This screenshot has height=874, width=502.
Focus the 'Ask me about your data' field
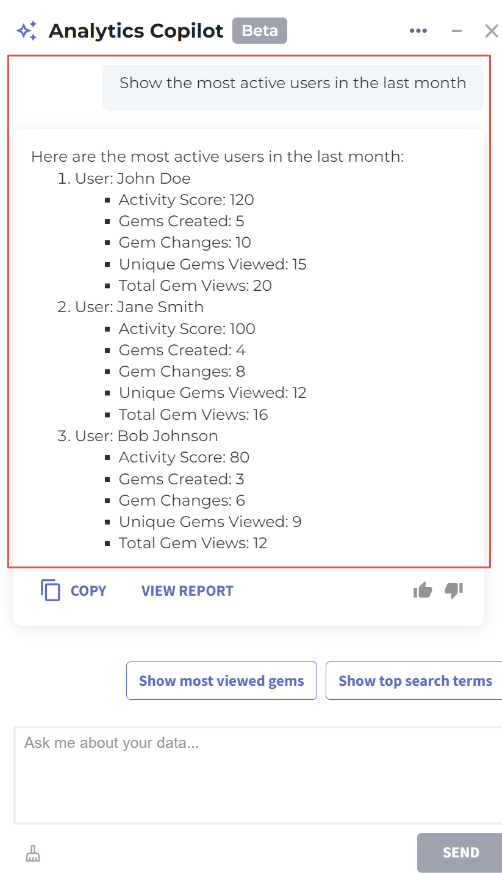click(x=258, y=775)
